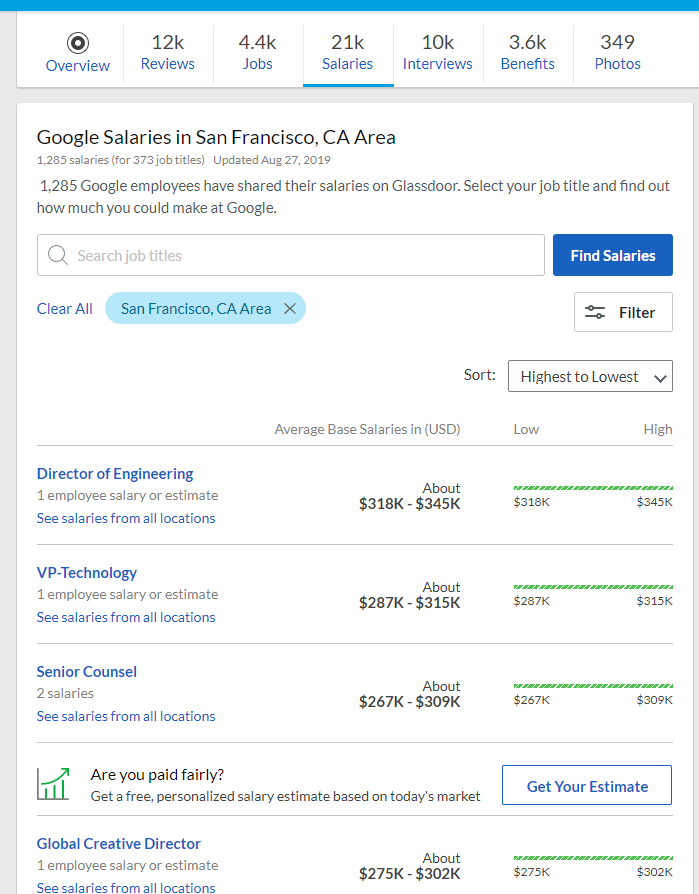This screenshot has width=699, height=894.
Task: Select the Highest to Lowest combo box
Action: pyautogui.click(x=590, y=376)
